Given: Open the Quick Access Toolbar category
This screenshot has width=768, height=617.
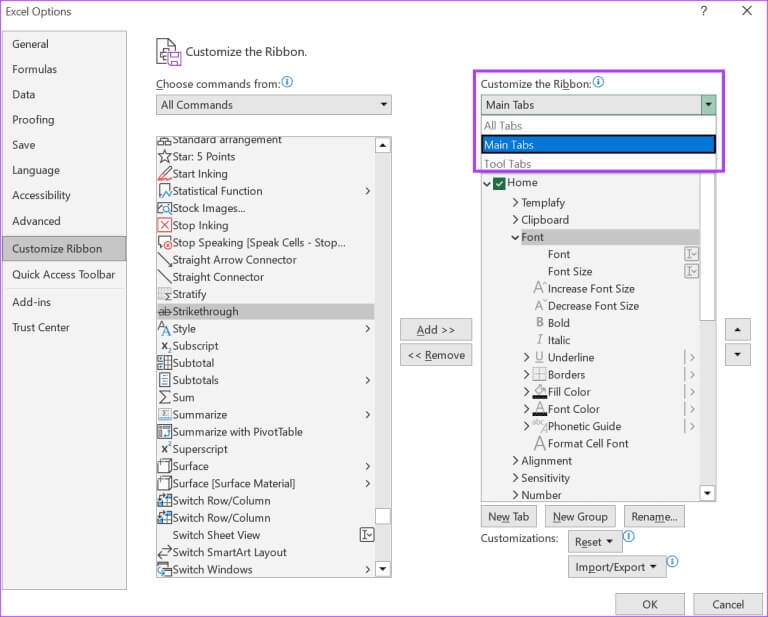Looking at the screenshot, I should [63, 275].
